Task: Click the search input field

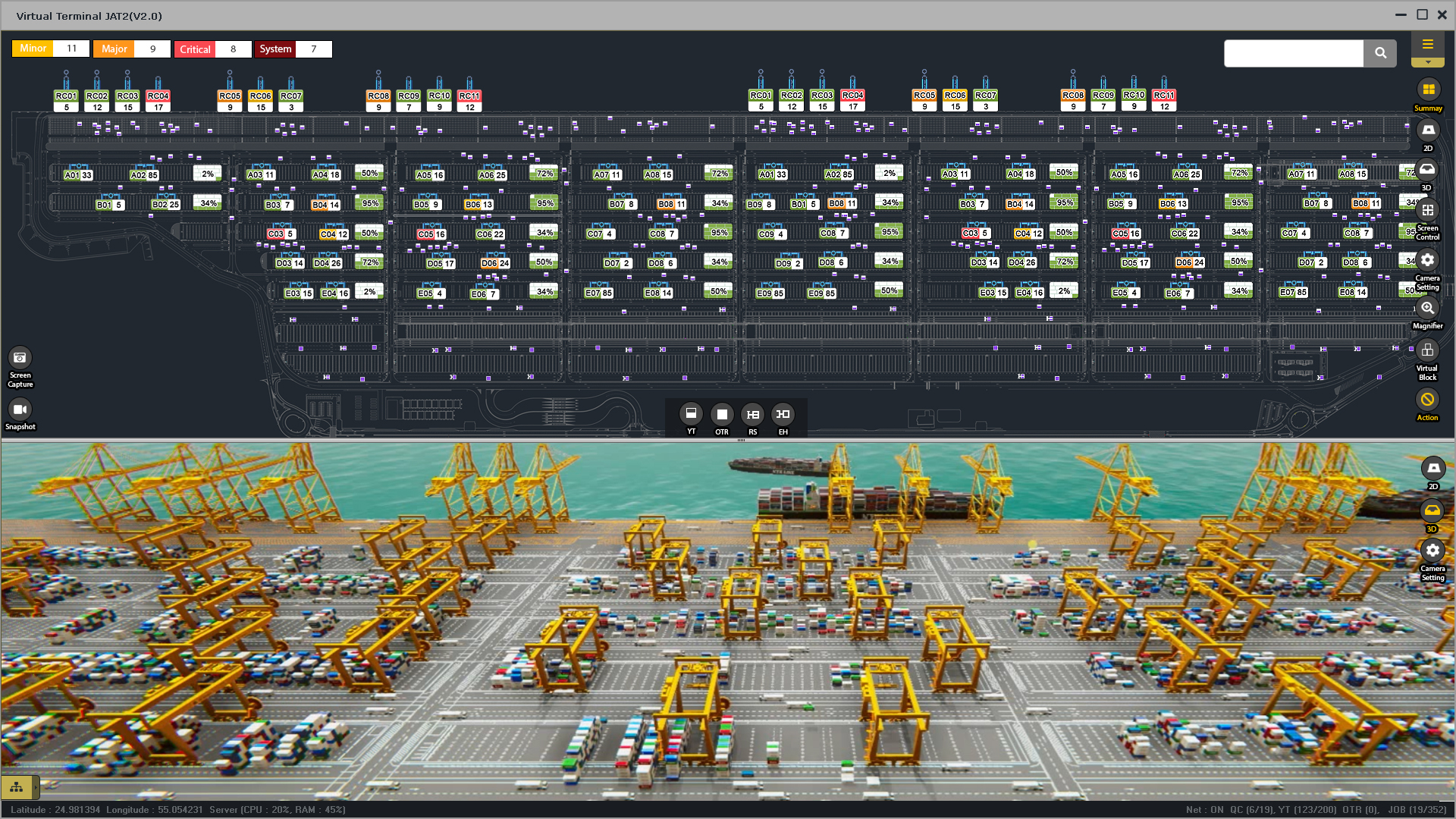Action: coord(1294,53)
